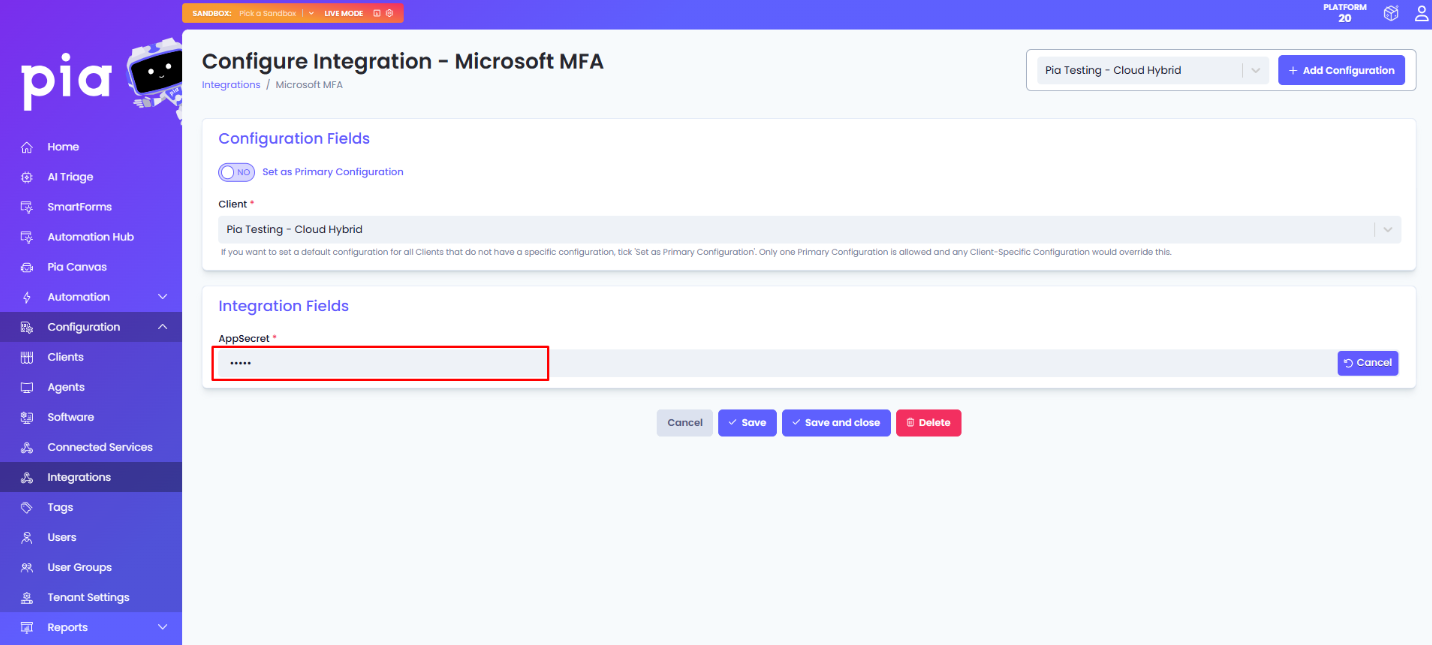Collapse the Configuration sidebar section
Viewport: 1432px width, 645px height.
tap(162, 327)
